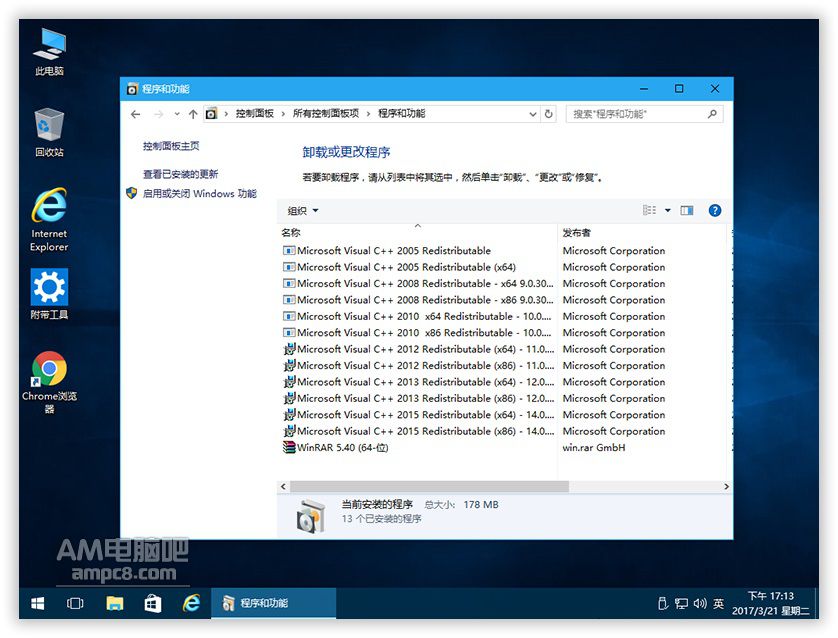Viewport: 838px width, 638px height.
Task: Select Visual C++ 2012 Redistributable (x86)
Action: pyautogui.click(x=418, y=366)
